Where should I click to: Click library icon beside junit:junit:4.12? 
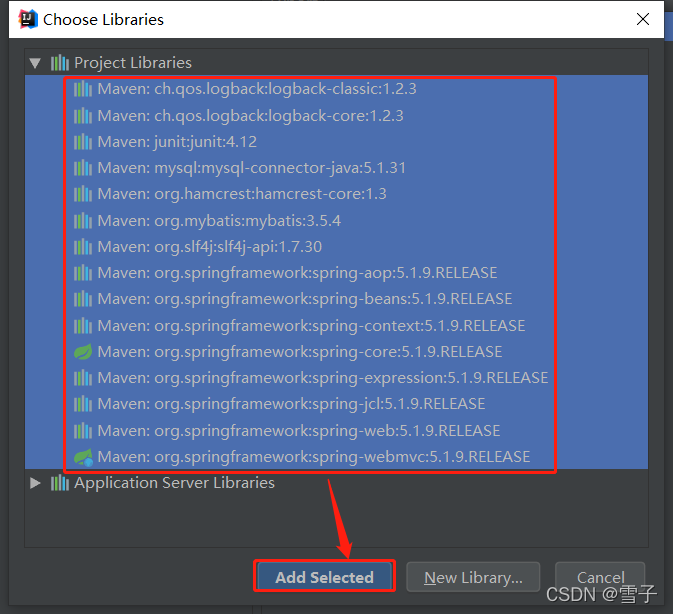tap(83, 142)
